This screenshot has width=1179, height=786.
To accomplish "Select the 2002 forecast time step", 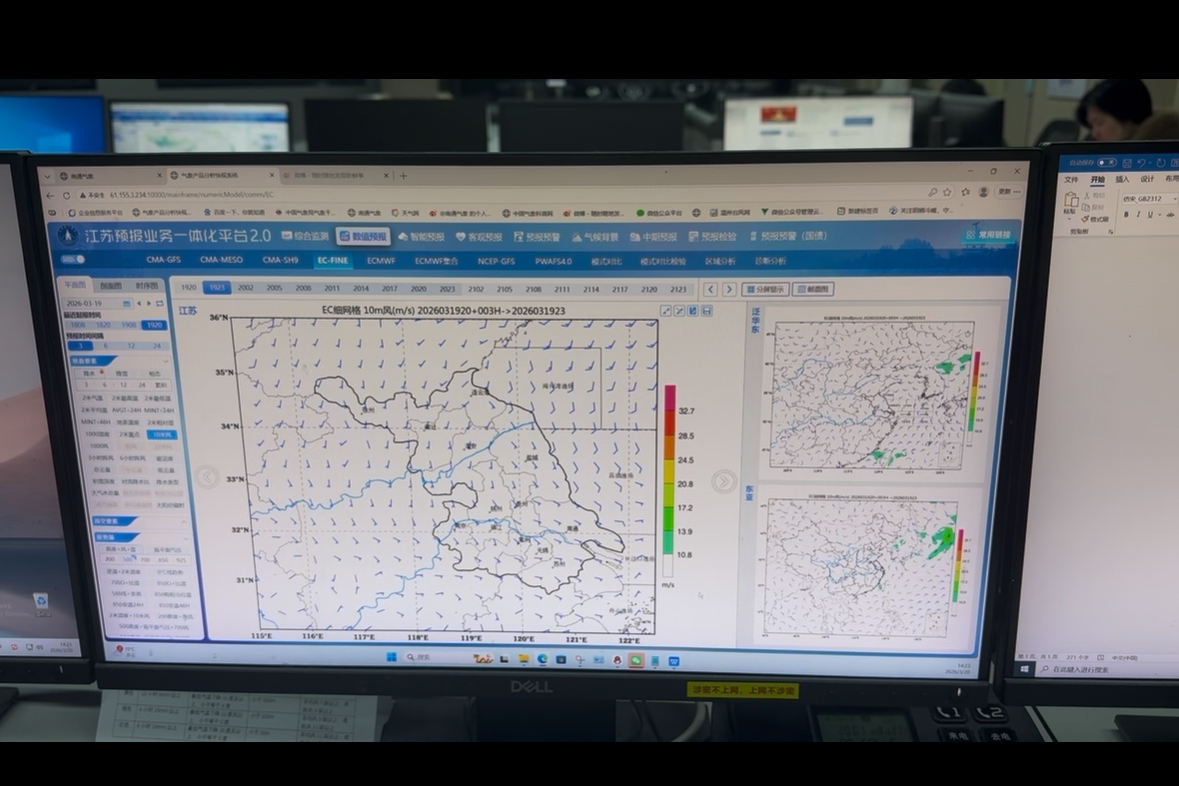I will (245, 288).
